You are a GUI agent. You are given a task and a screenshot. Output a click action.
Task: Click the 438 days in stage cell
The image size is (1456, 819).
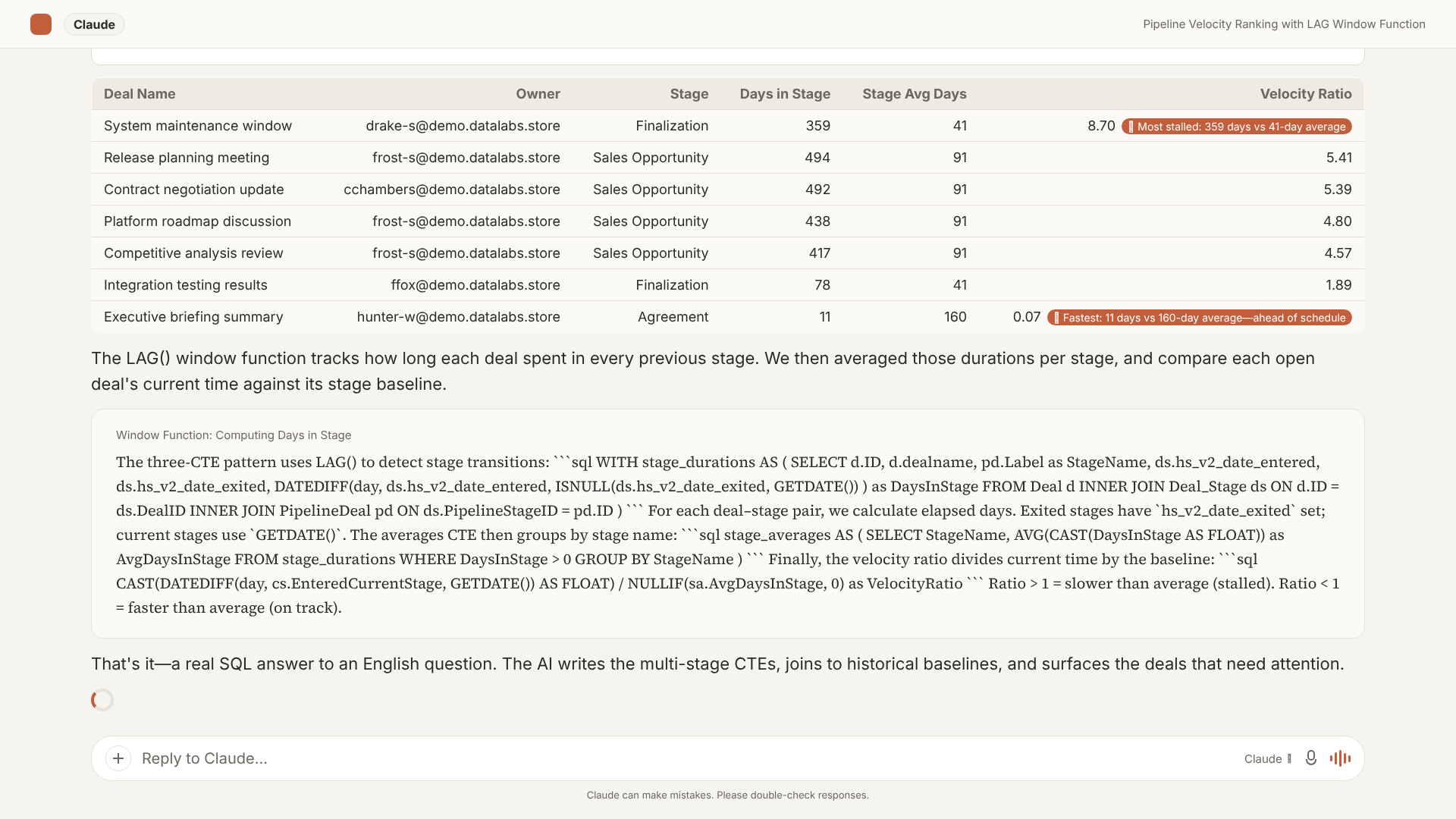click(x=817, y=221)
